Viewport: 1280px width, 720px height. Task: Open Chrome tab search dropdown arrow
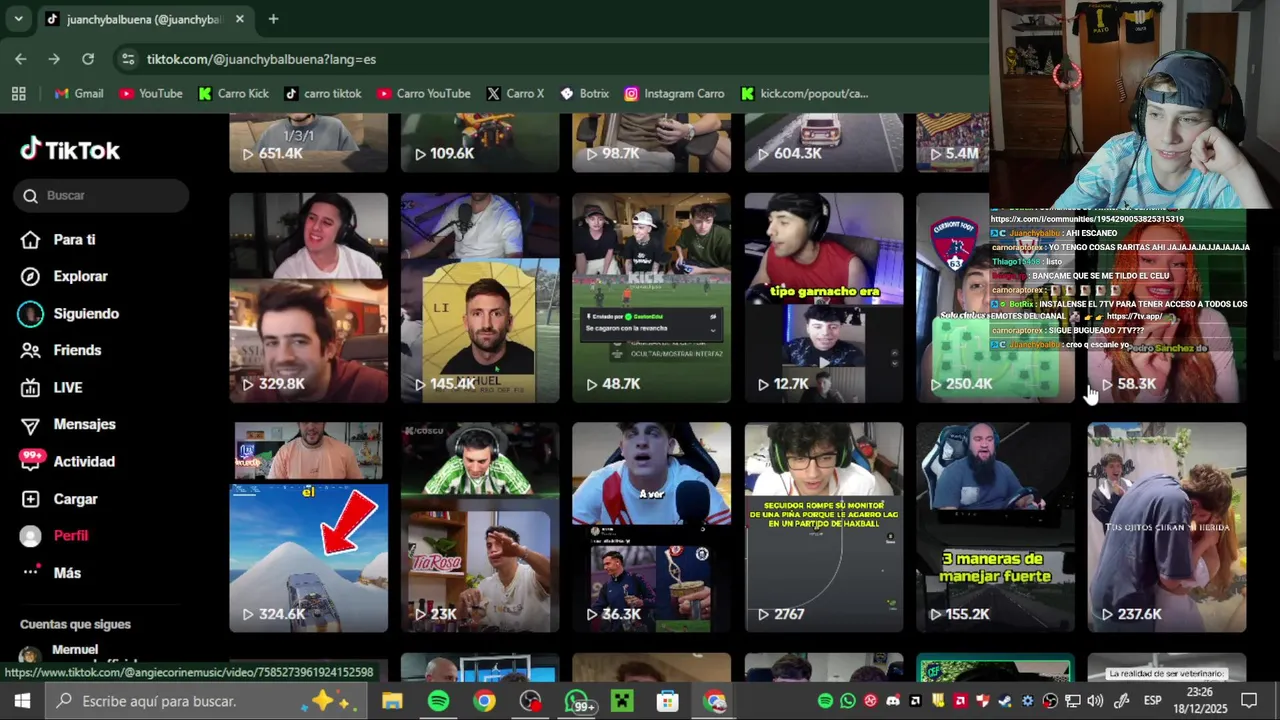click(x=18, y=19)
